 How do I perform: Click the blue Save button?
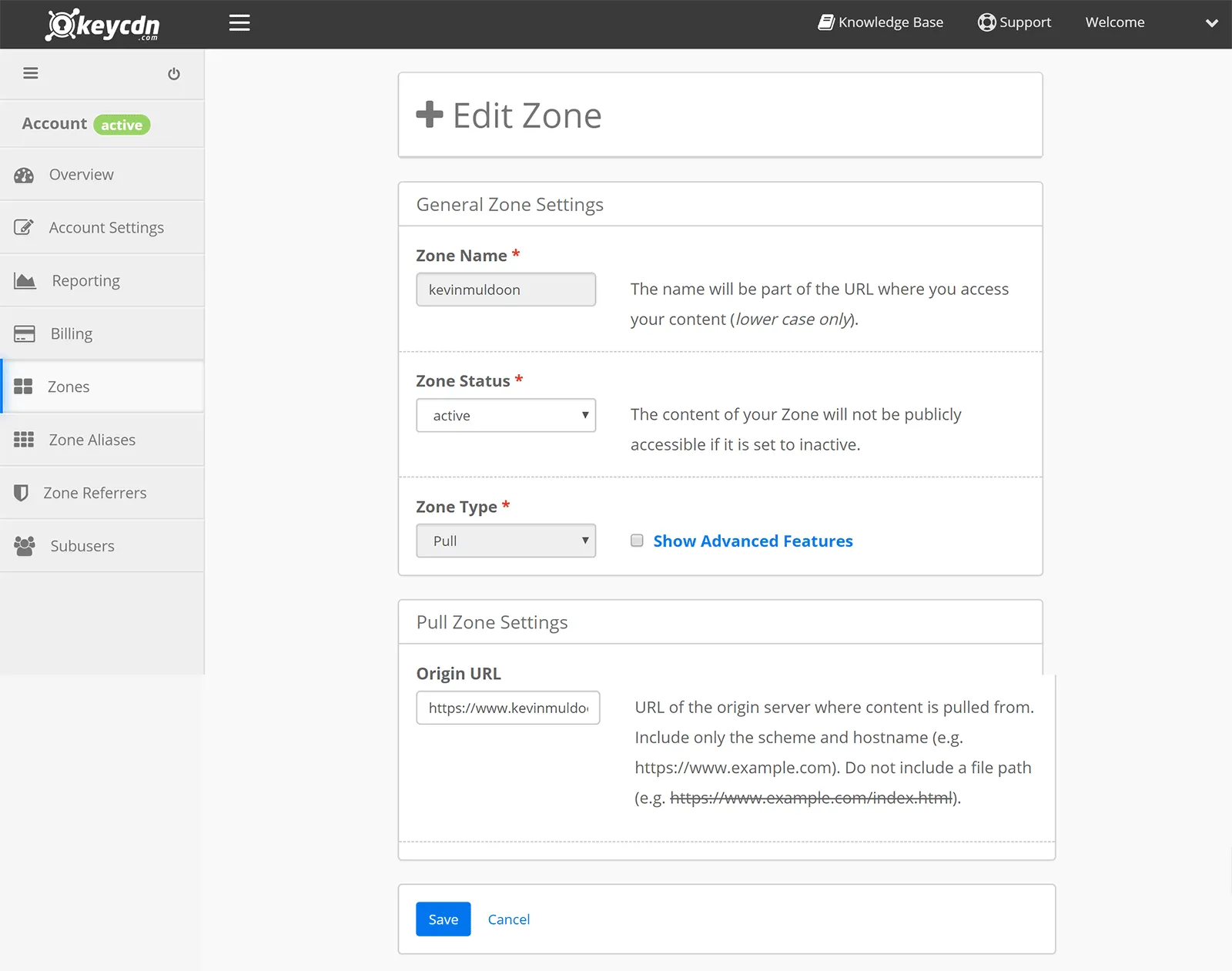[x=443, y=919]
